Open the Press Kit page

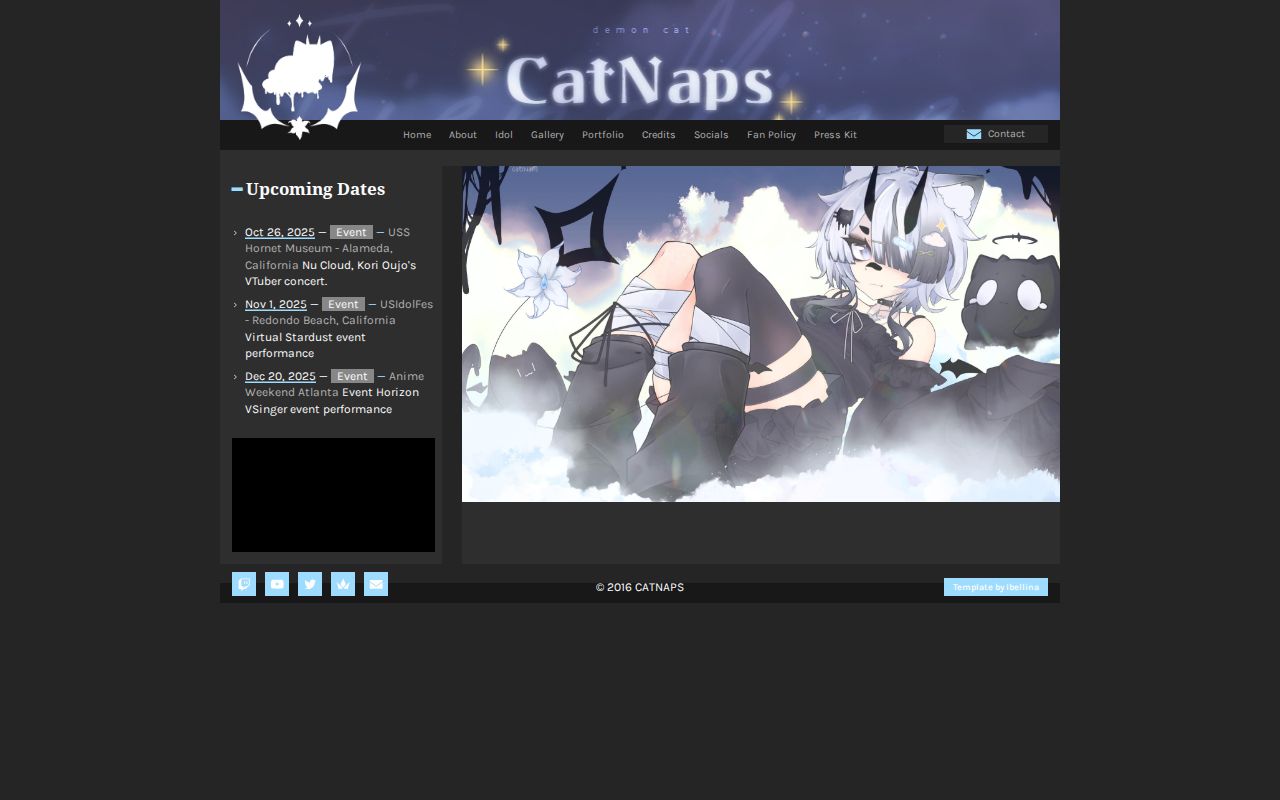click(x=835, y=135)
